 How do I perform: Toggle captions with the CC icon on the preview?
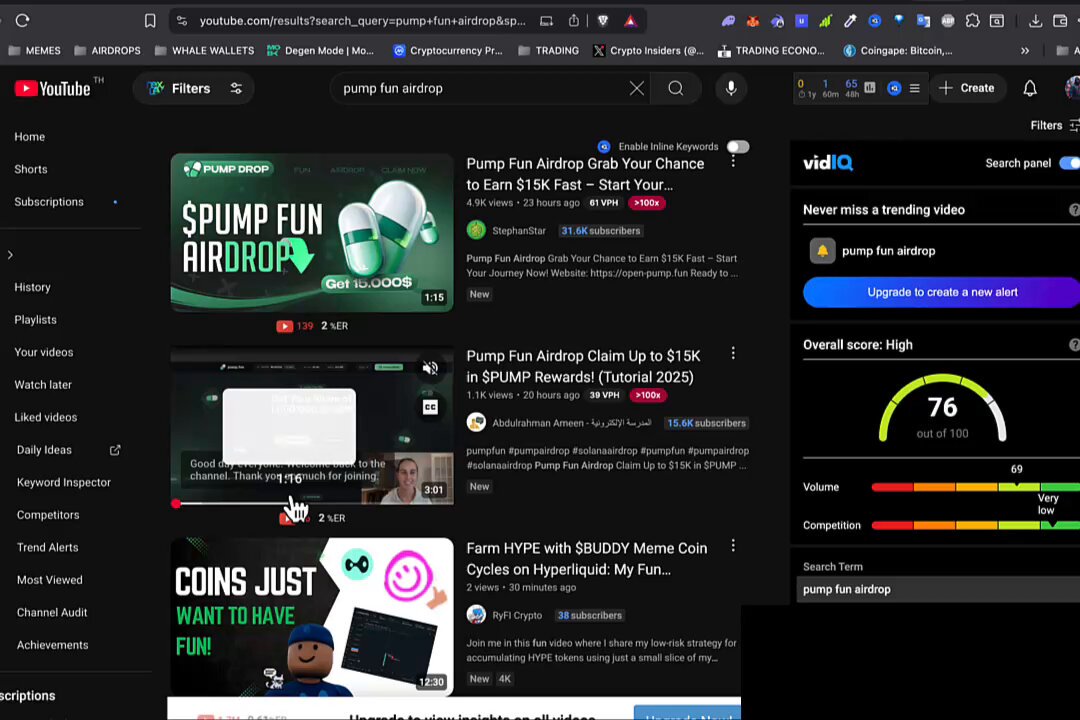pyautogui.click(x=430, y=407)
